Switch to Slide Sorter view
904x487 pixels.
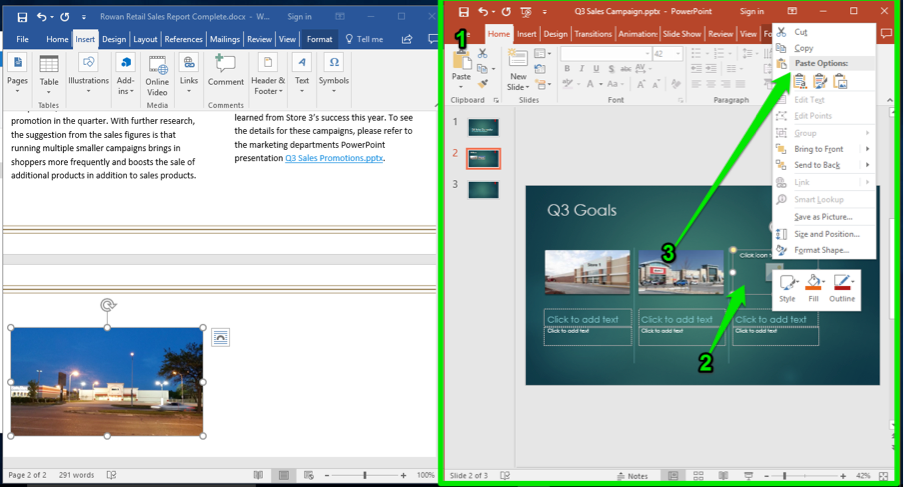coord(698,476)
